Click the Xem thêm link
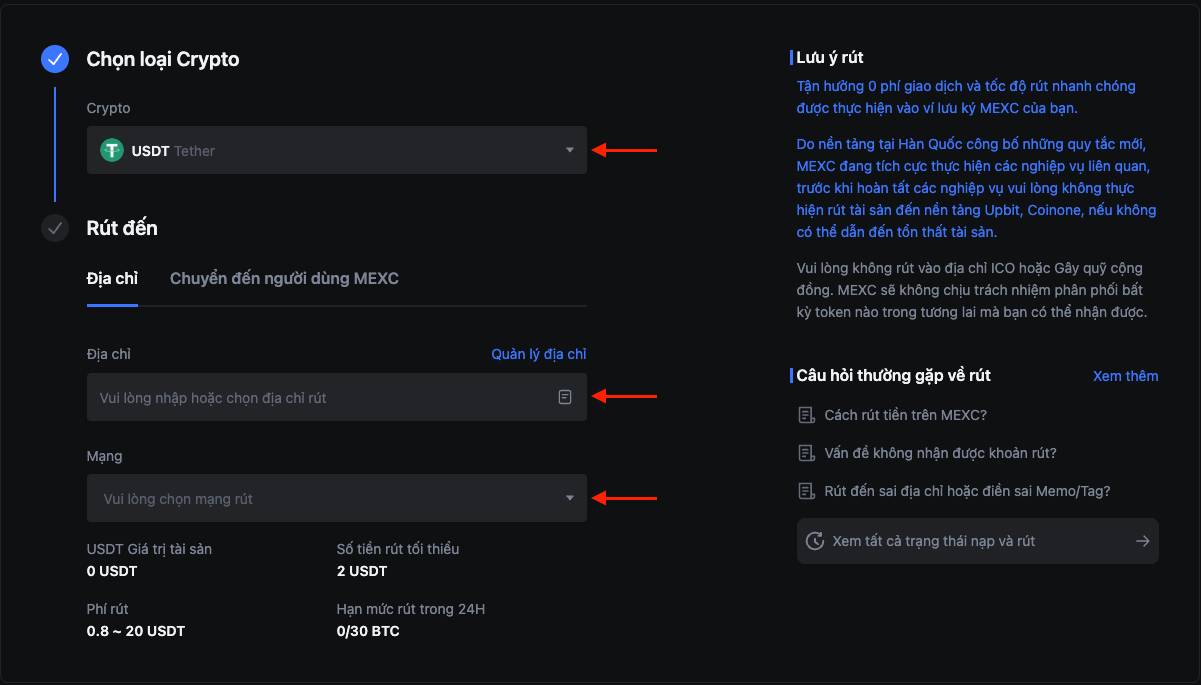Image resolution: width=1201 pixels, height=685 pixels. 1126,376
